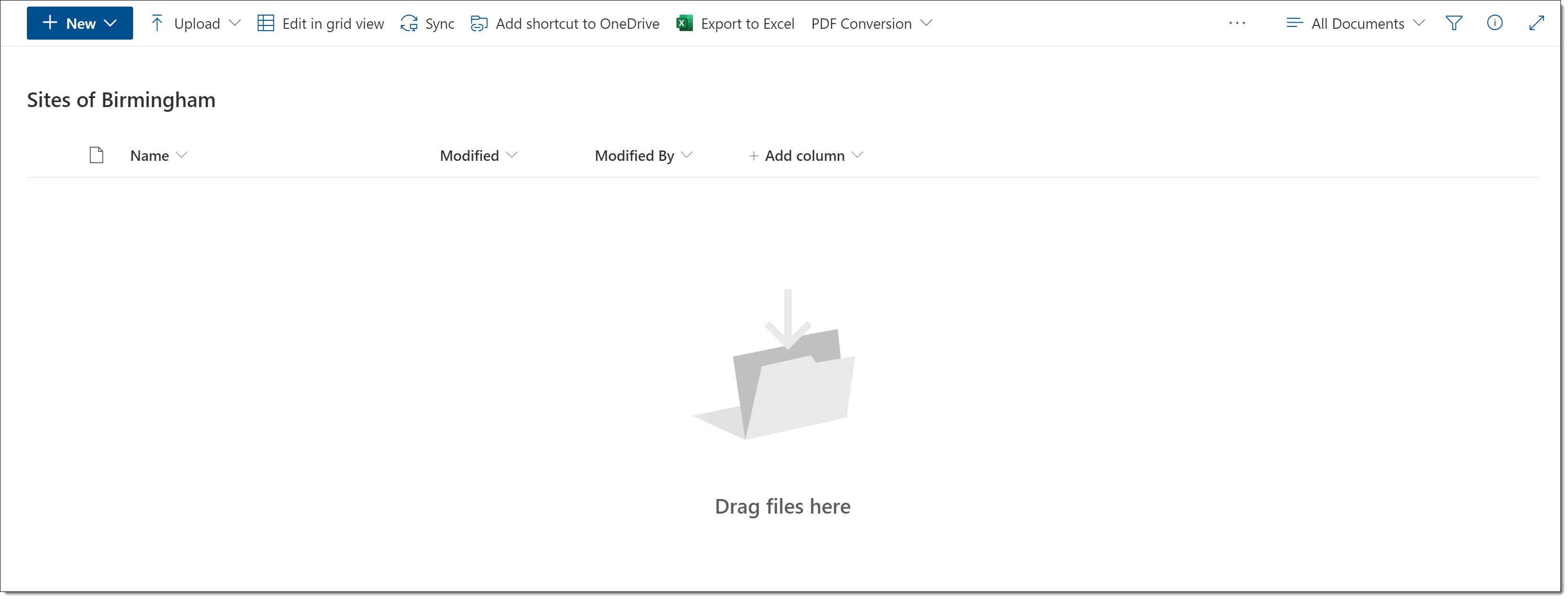Click the file type column icon
Screen dimensions: 1568x599
coord(96,155)
